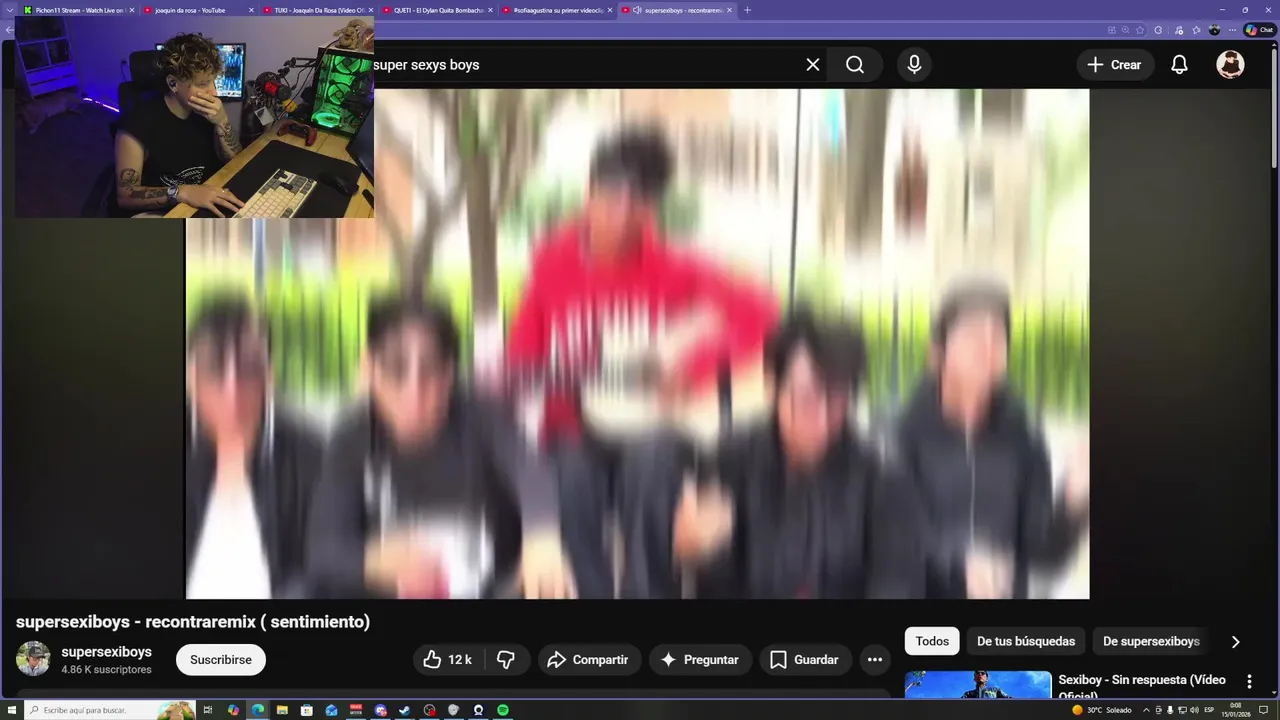Show next filter chips with arrow

[1235, 642]
